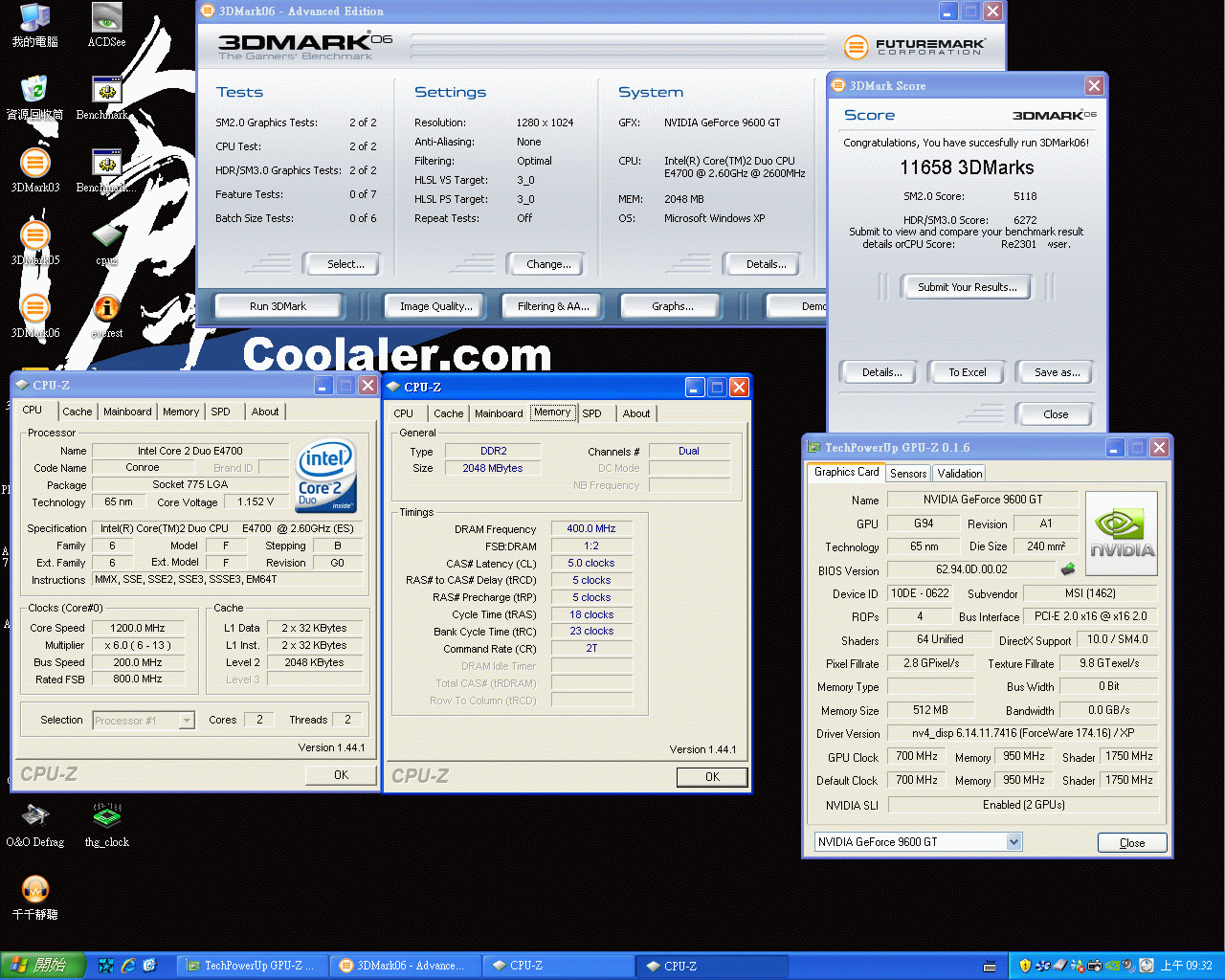Open the 3DMark06 desktop icon

(35, 316)
